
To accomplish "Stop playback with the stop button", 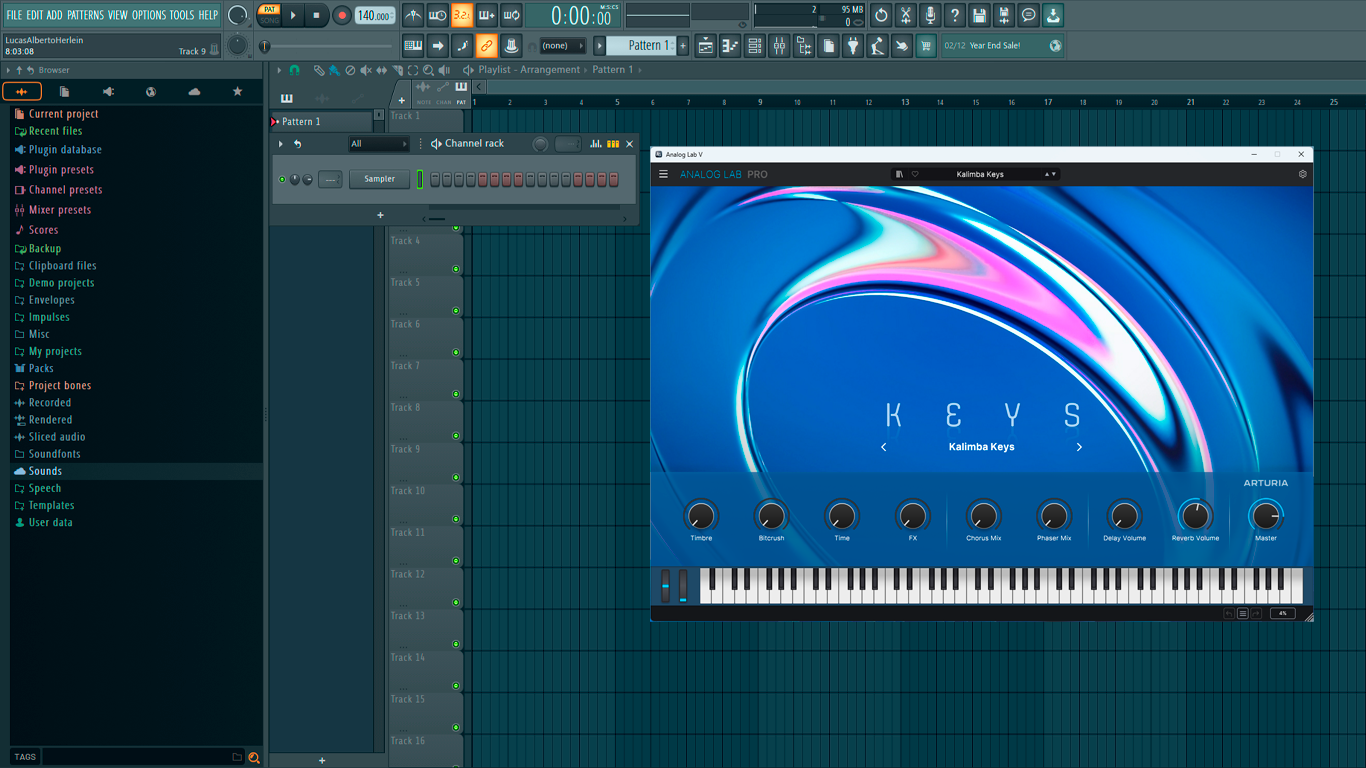I will pos(316,15).
